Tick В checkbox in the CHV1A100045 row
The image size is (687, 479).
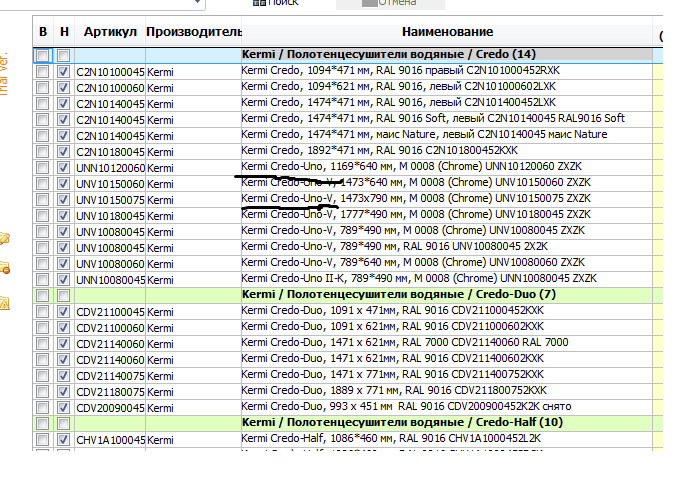[42, 440]
